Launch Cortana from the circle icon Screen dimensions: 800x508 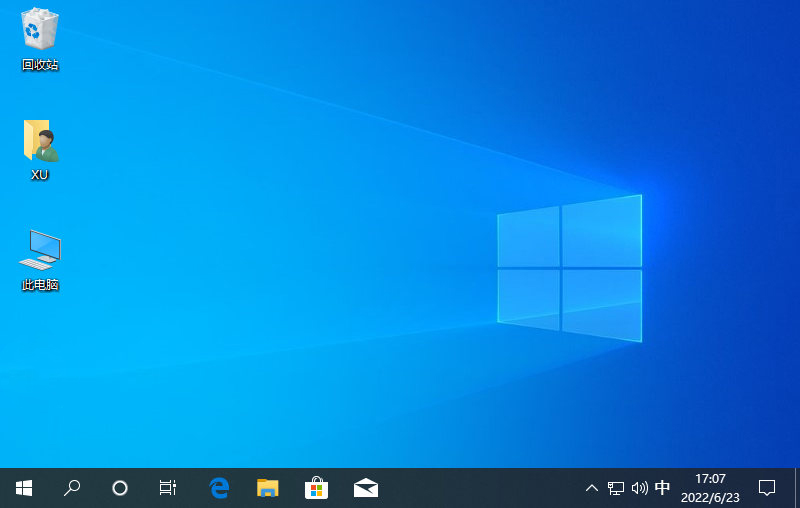pyautogui.click(x=120, y=488)
